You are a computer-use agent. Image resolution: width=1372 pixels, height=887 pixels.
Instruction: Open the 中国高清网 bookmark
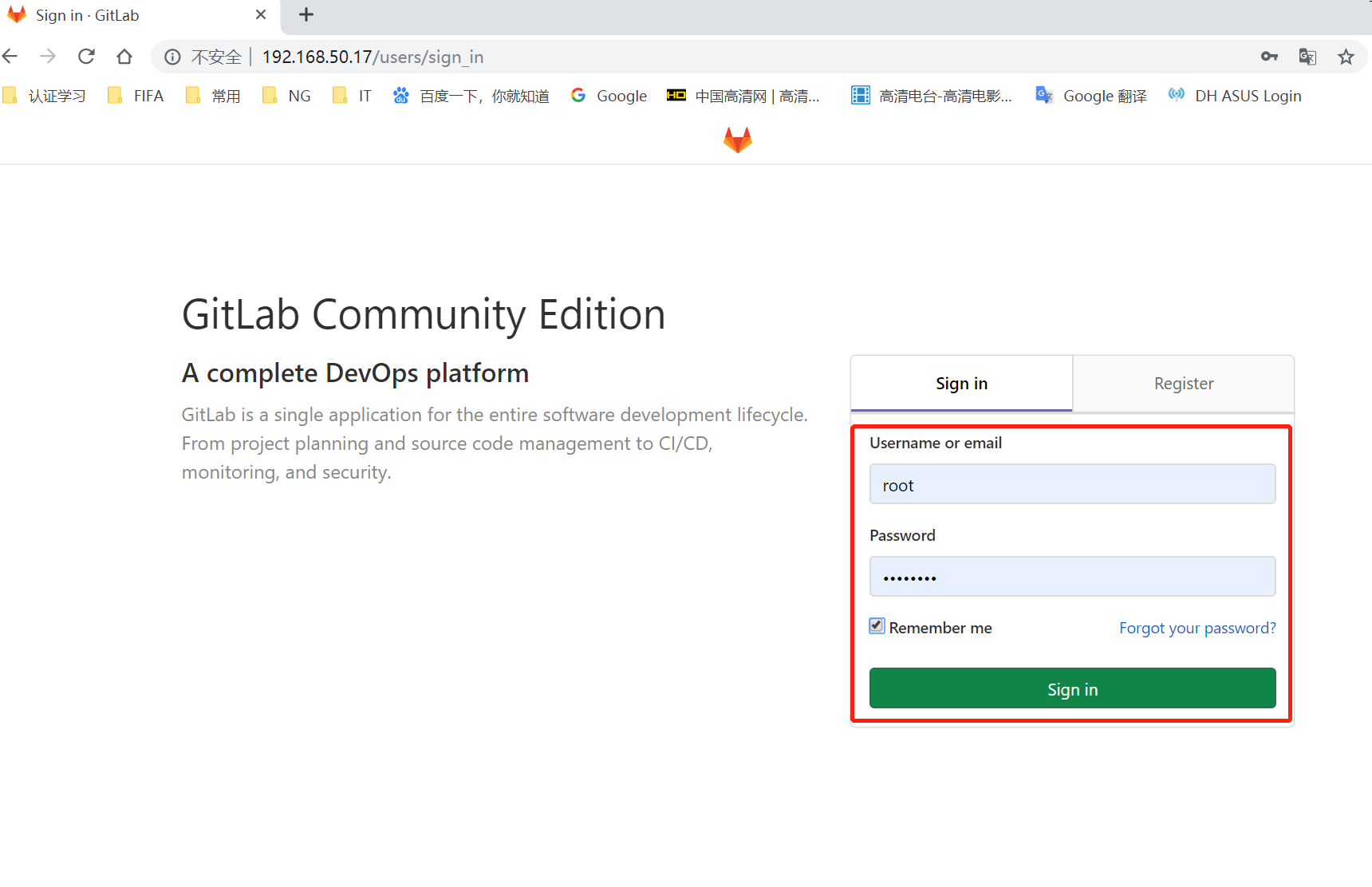pos(743,96)
